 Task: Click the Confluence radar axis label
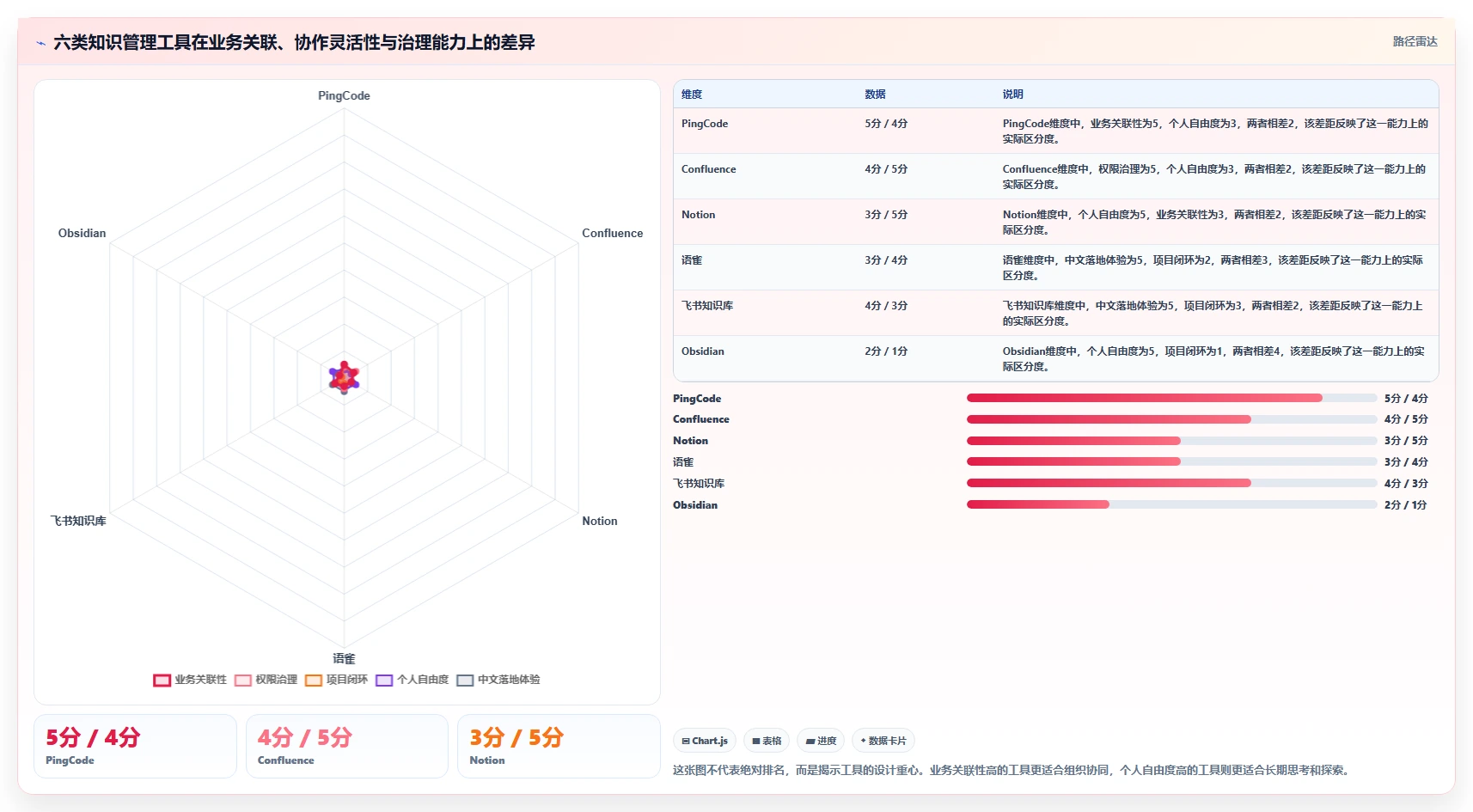(612, 233)
